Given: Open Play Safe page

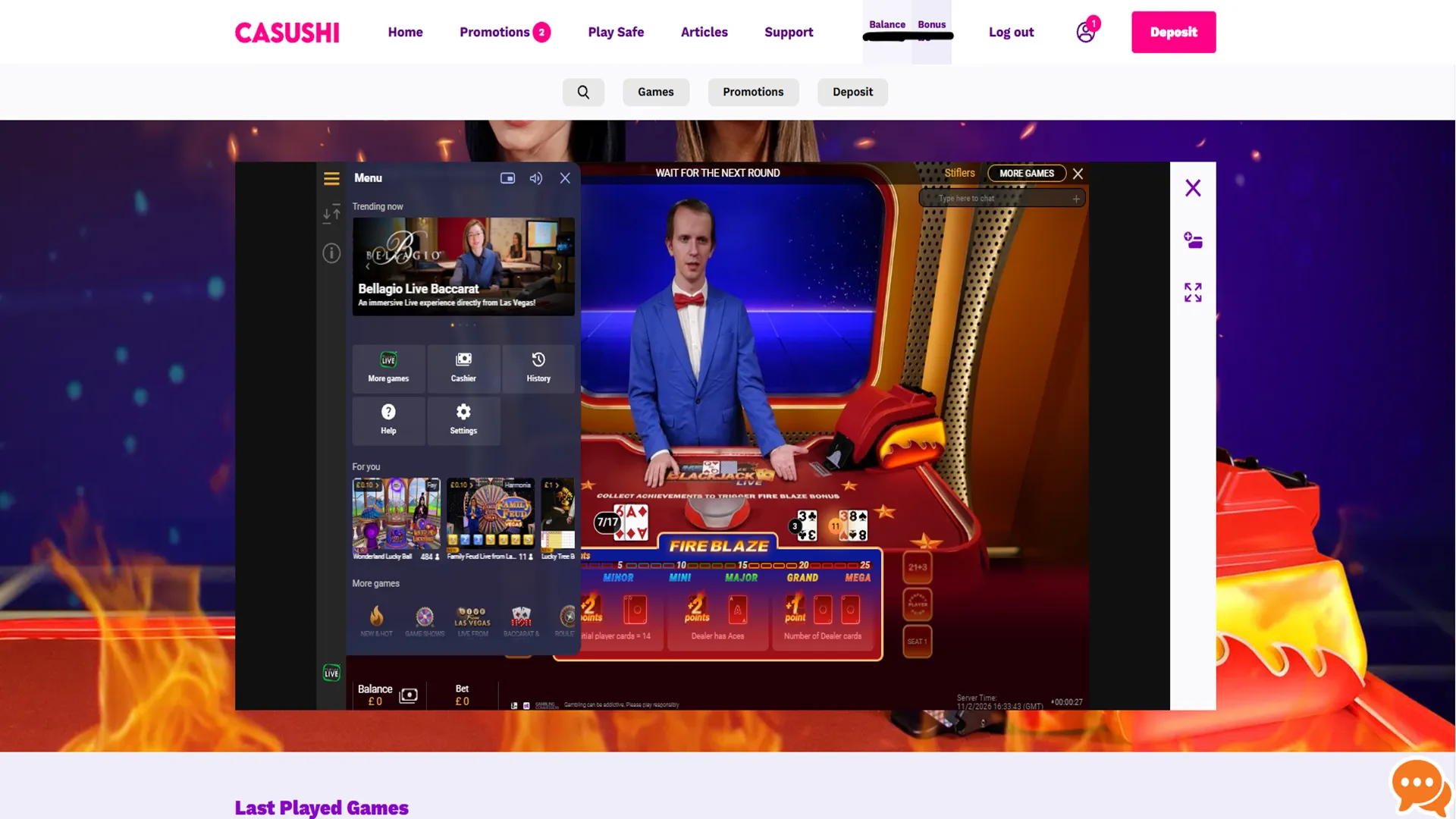Looking at the screenshot, I should point(616,32).
